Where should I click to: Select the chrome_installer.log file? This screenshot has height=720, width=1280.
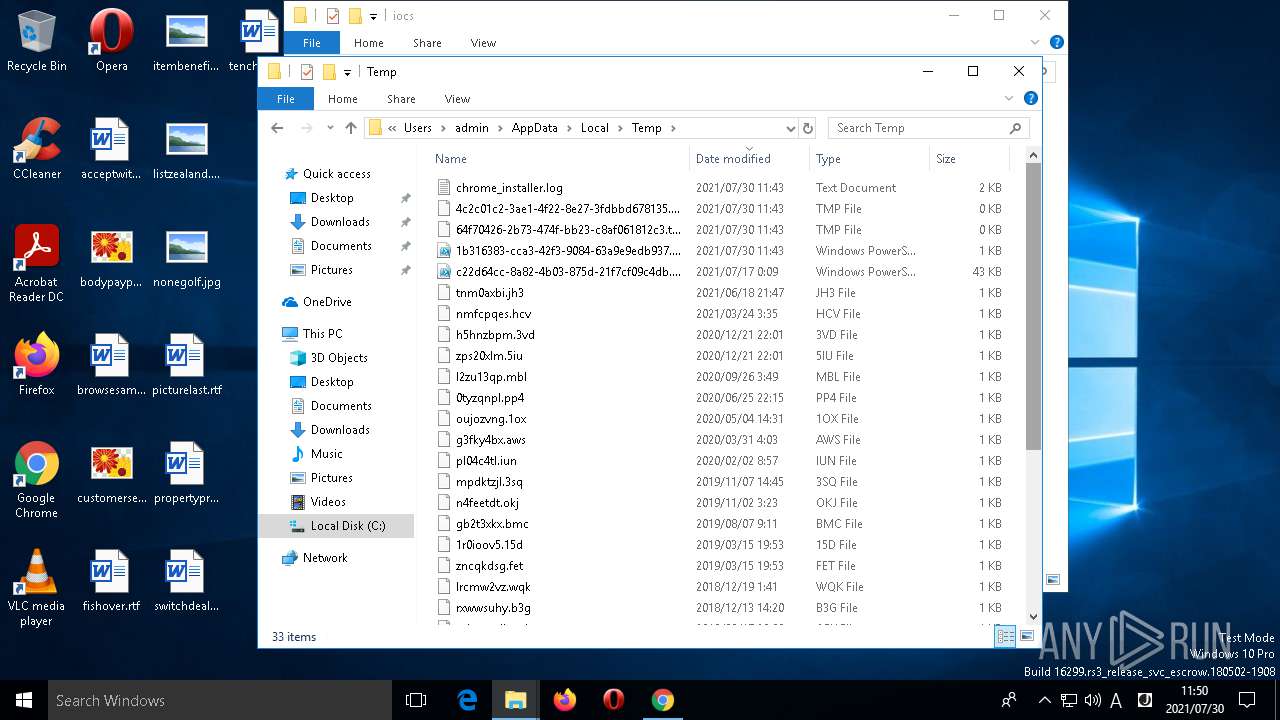[509, 188]
